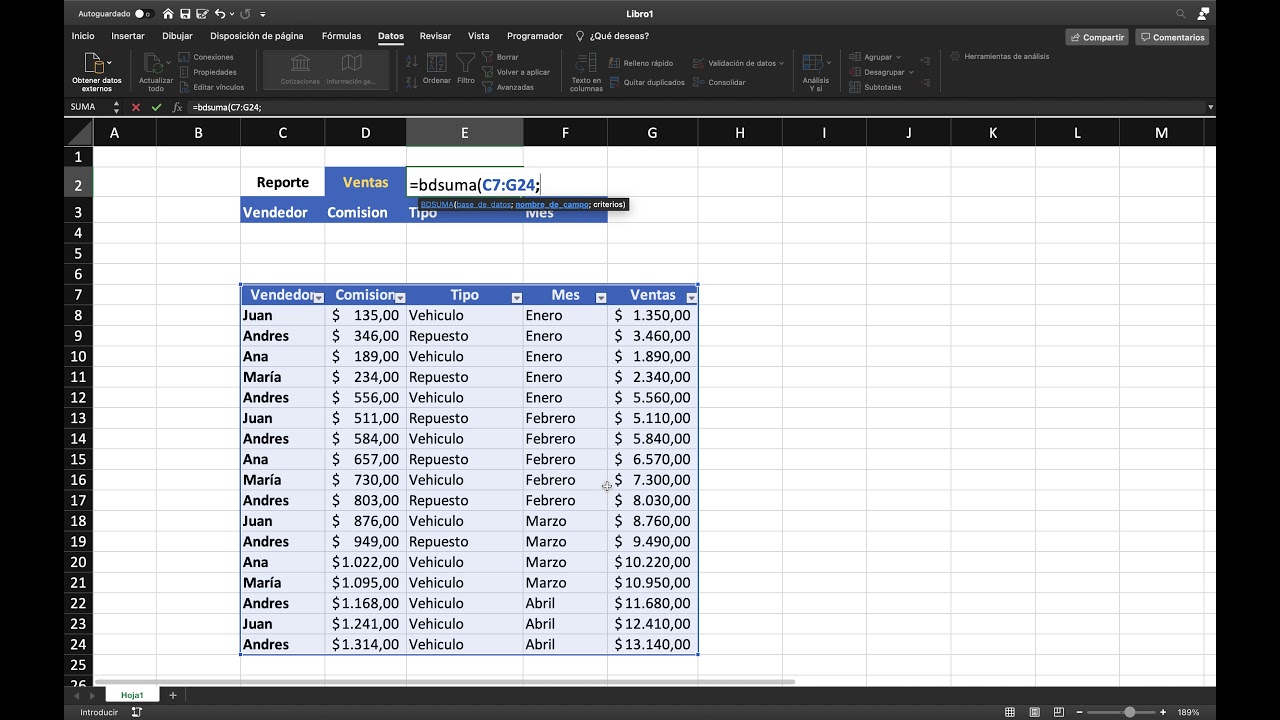Screen dimensions: 1280x720
Task: Click Quitar duplicados
Action: click(x=646, y=82)
